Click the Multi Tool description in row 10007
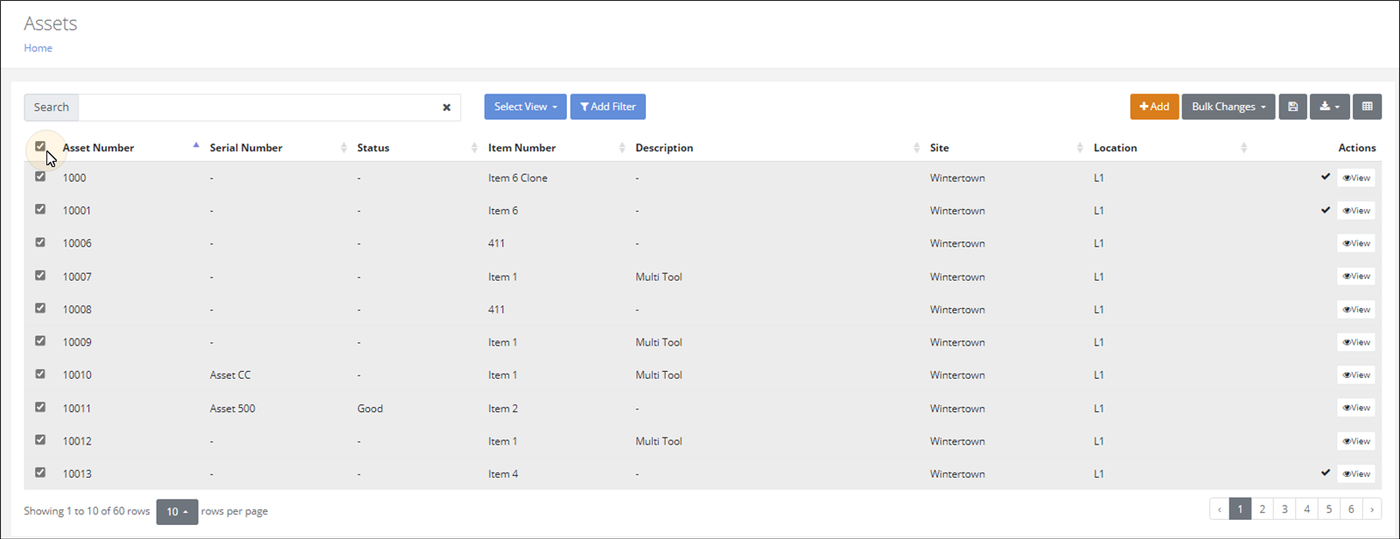 pyautogui.click(x=659, y=276)
